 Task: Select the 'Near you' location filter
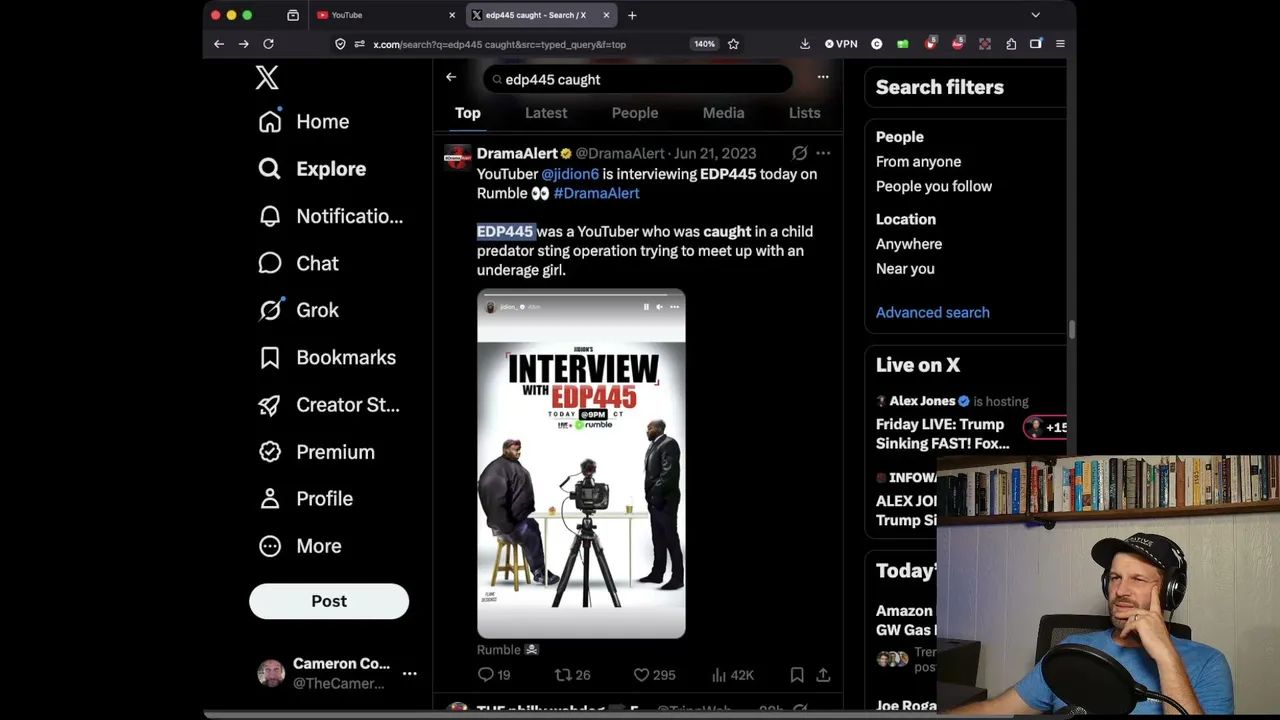tap(905, 269)
